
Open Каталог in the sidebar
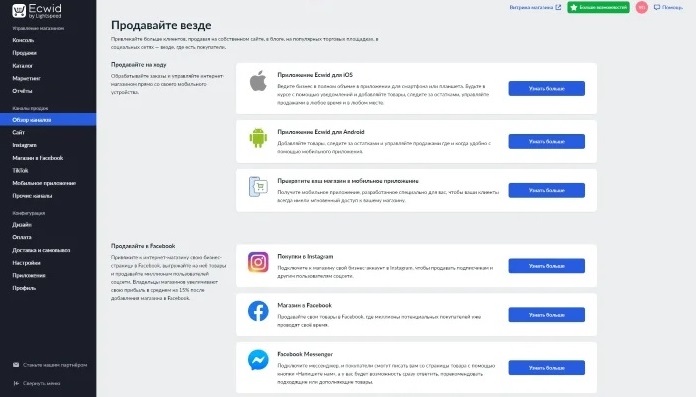23,66
